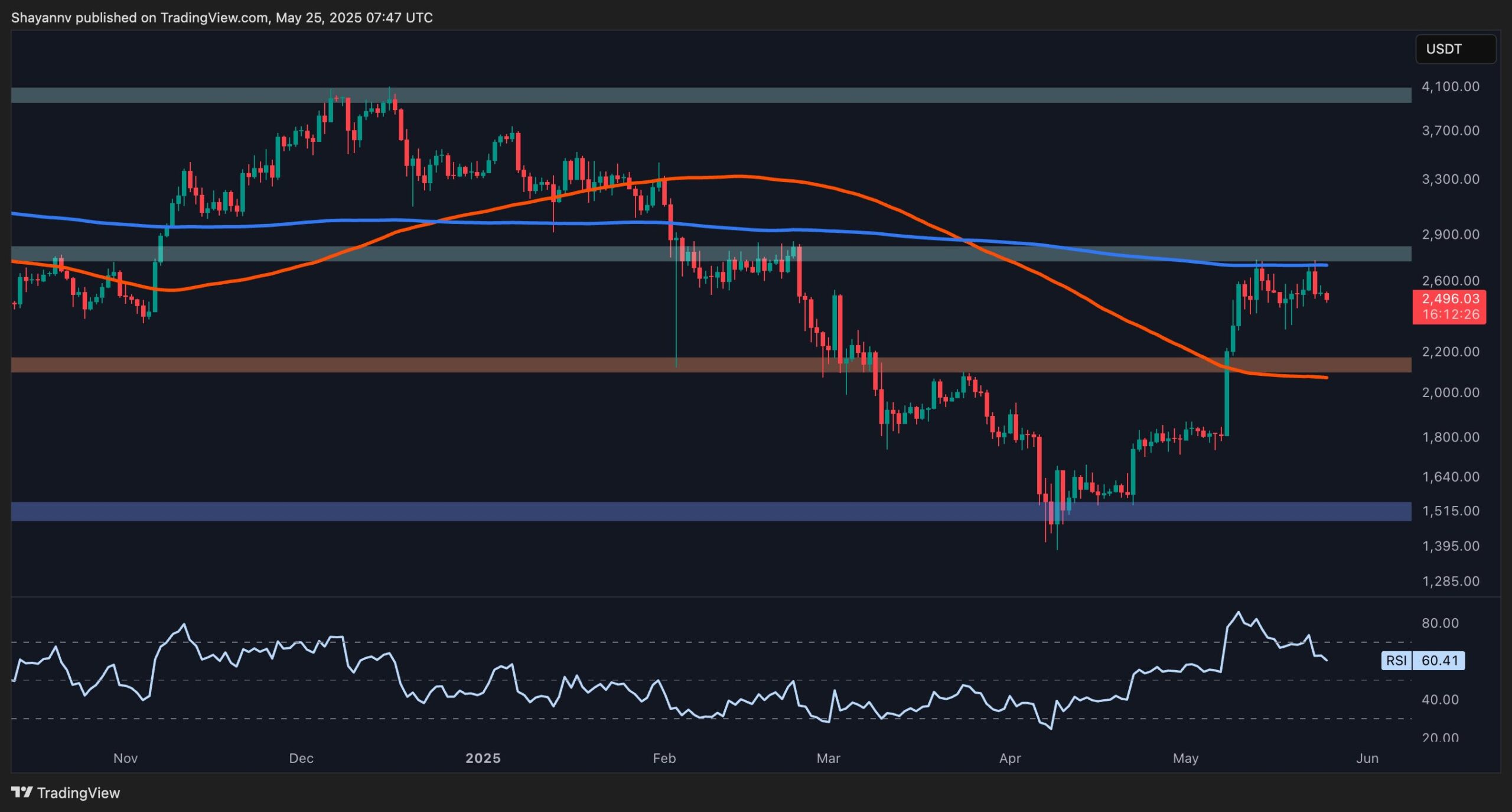Image resolution: width=1512 pixels, height=812 pixels.
Task: Select the Nov label on time axis
Action: (125, 758)
